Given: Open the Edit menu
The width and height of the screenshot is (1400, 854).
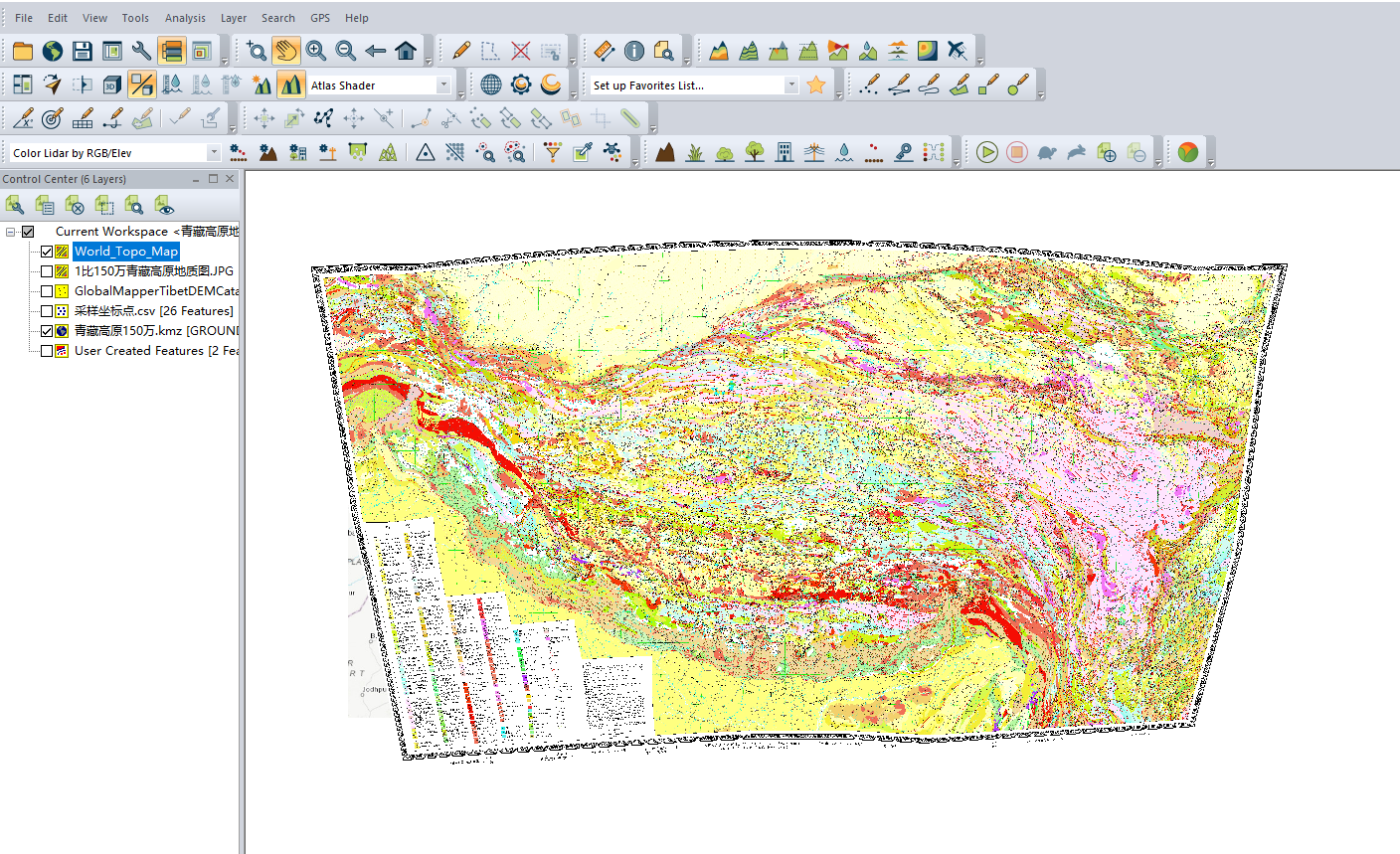Looking at the screenshot, I should 58,18.
